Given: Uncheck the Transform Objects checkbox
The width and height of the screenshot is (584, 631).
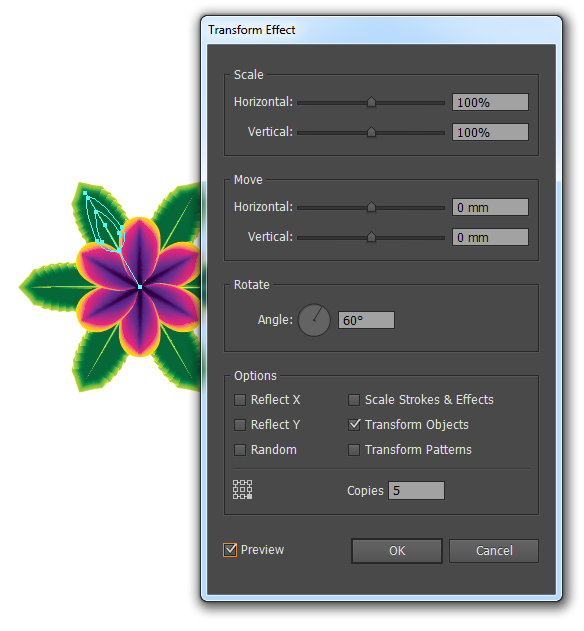Looking at the screenshot, I should 354,425.
